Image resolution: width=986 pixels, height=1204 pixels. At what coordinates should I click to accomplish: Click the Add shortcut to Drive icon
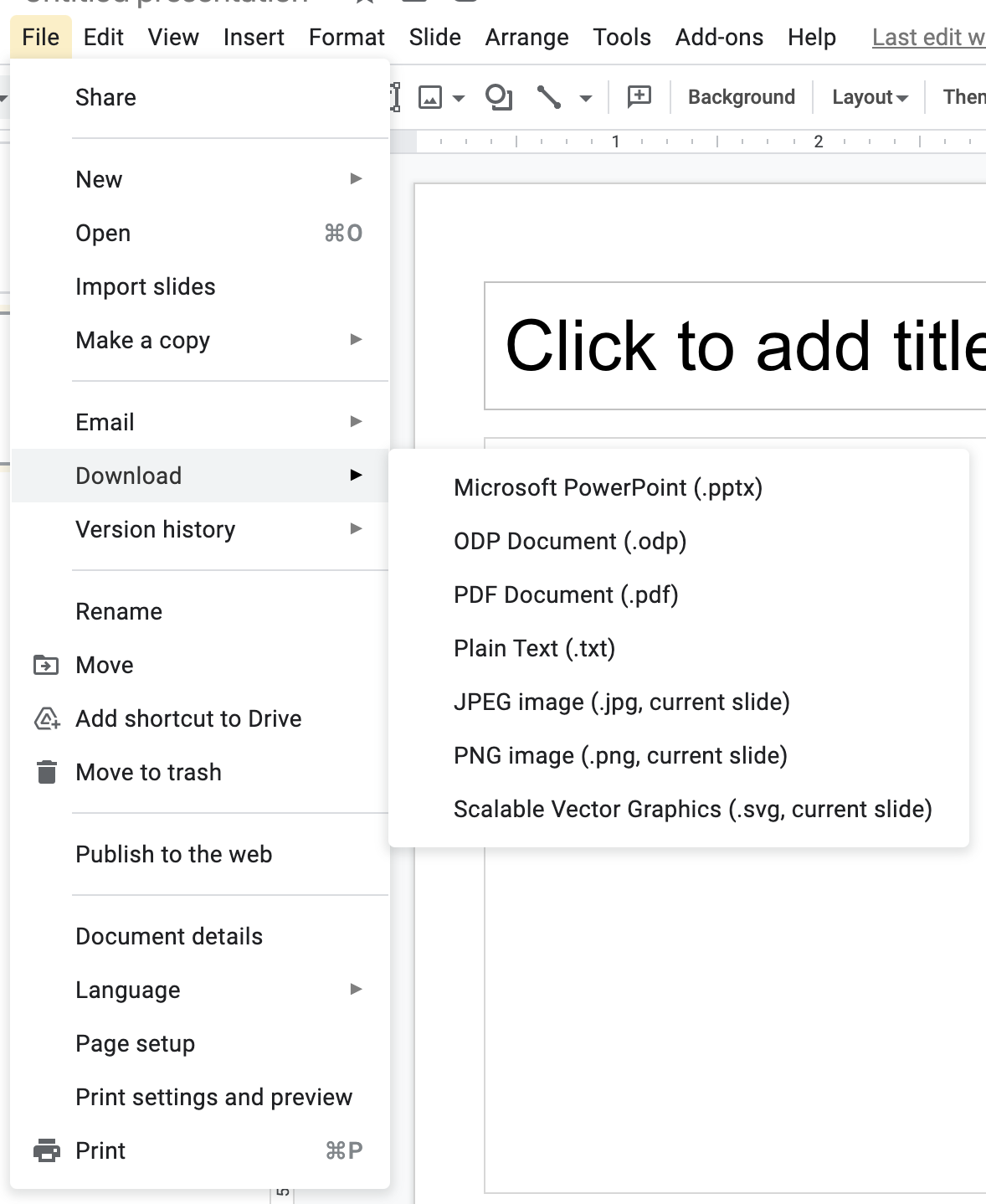(x=46, y=718)
